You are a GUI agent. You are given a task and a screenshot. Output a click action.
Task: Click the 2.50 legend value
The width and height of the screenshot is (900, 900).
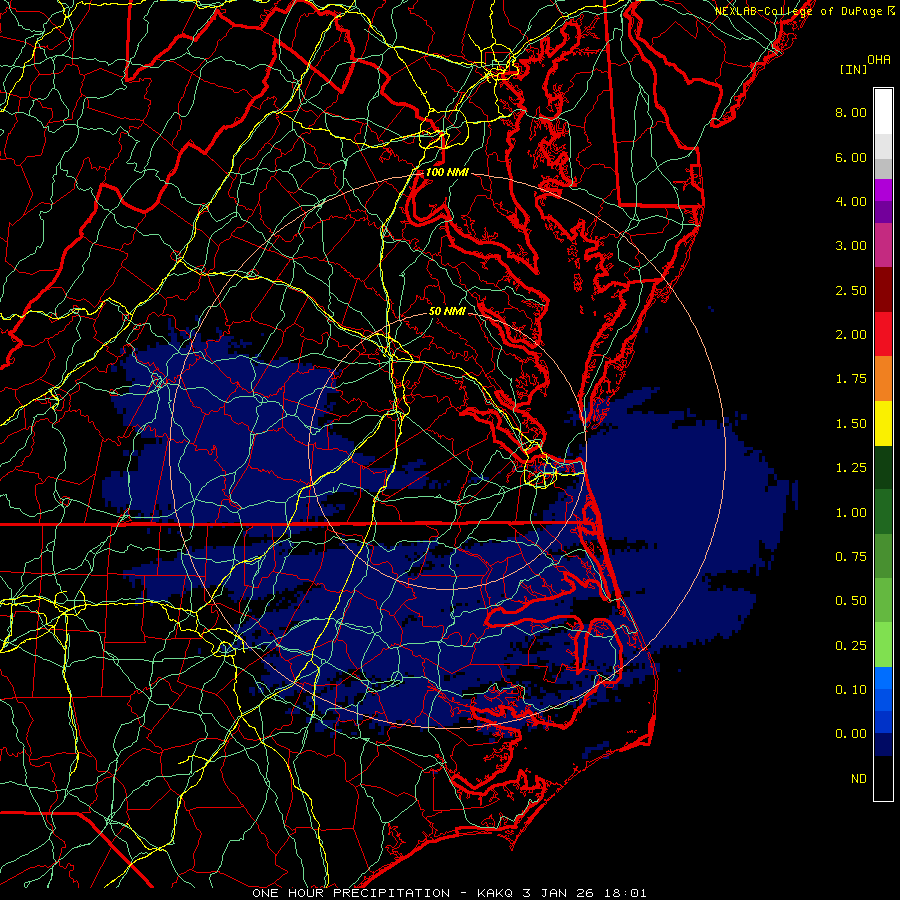tap(851, 290)
